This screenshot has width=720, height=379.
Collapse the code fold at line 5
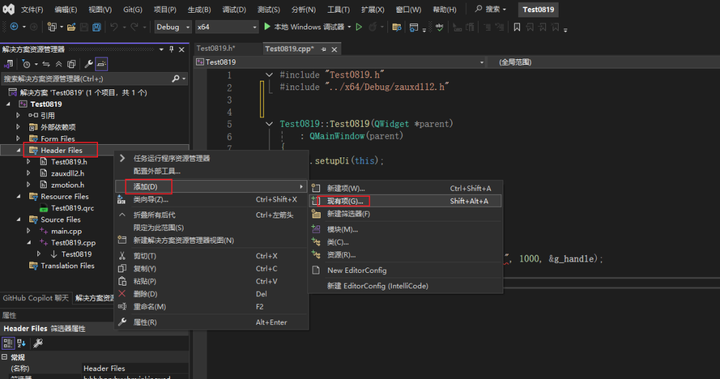tap(269, 124)
